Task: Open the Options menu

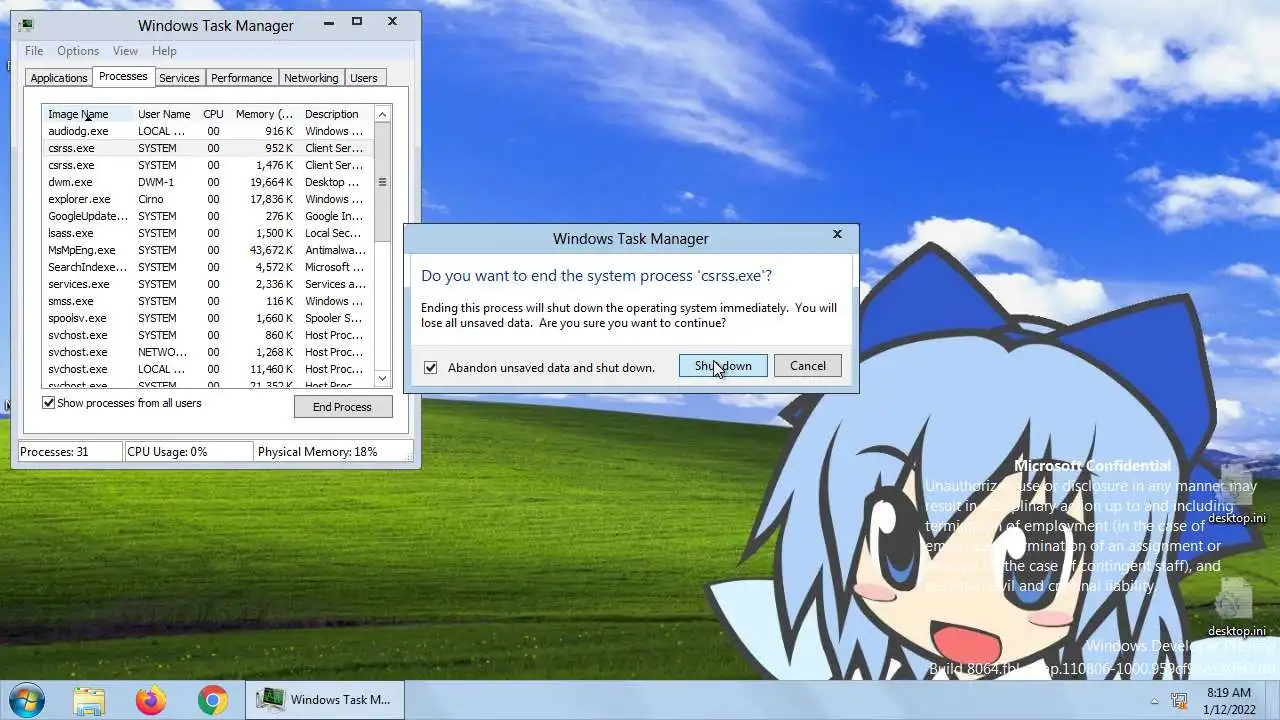Action: coord(78,51)
